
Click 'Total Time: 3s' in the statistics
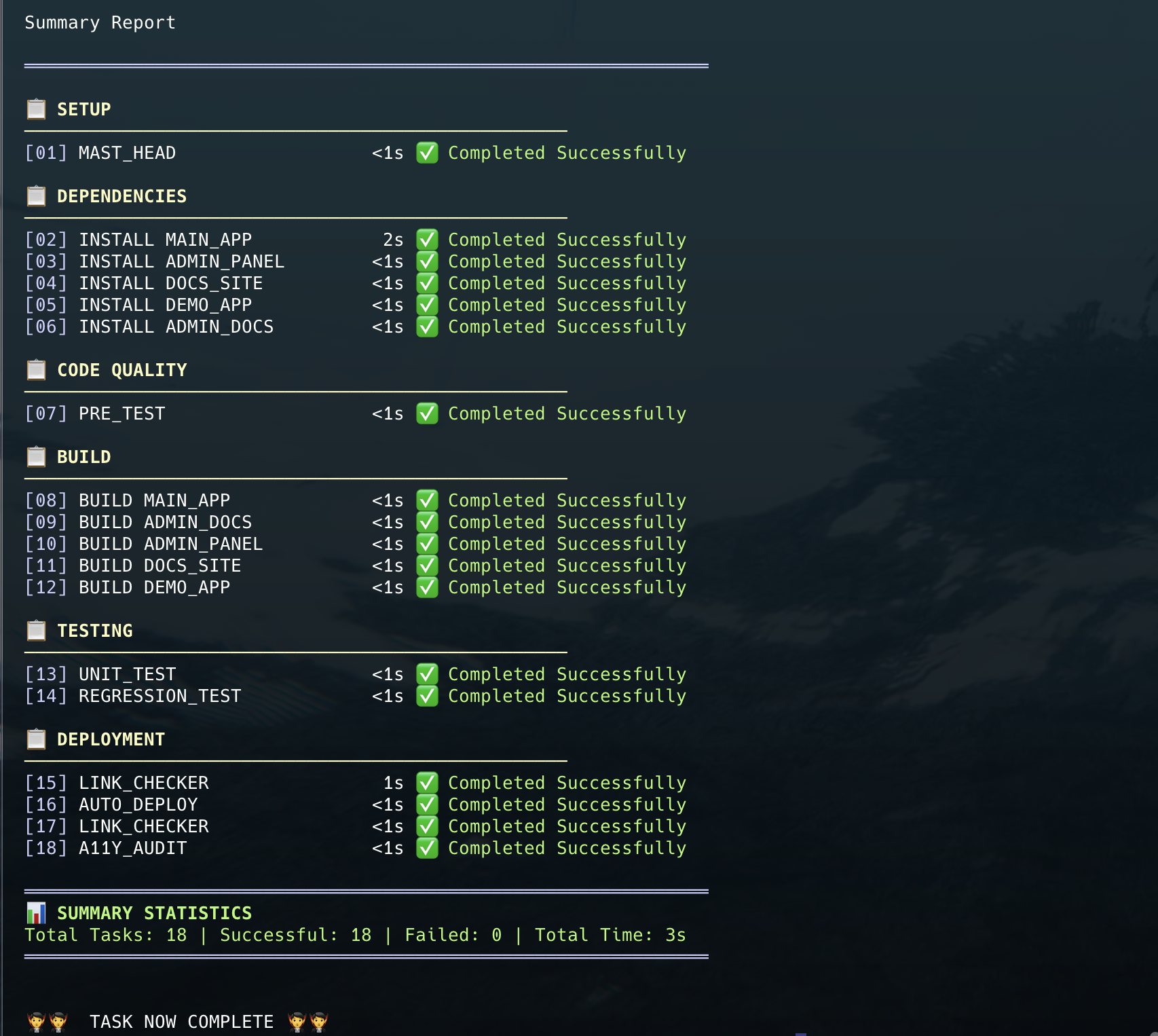coord(611,935)
